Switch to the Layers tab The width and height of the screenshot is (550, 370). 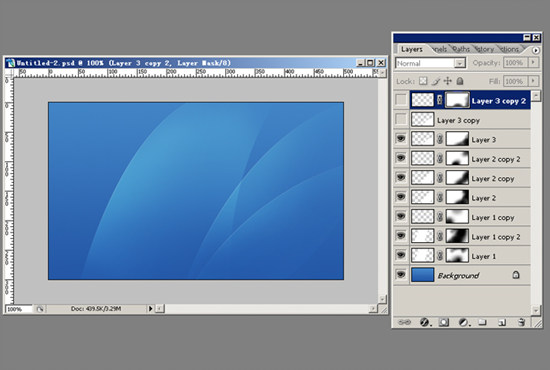[412, 49]
